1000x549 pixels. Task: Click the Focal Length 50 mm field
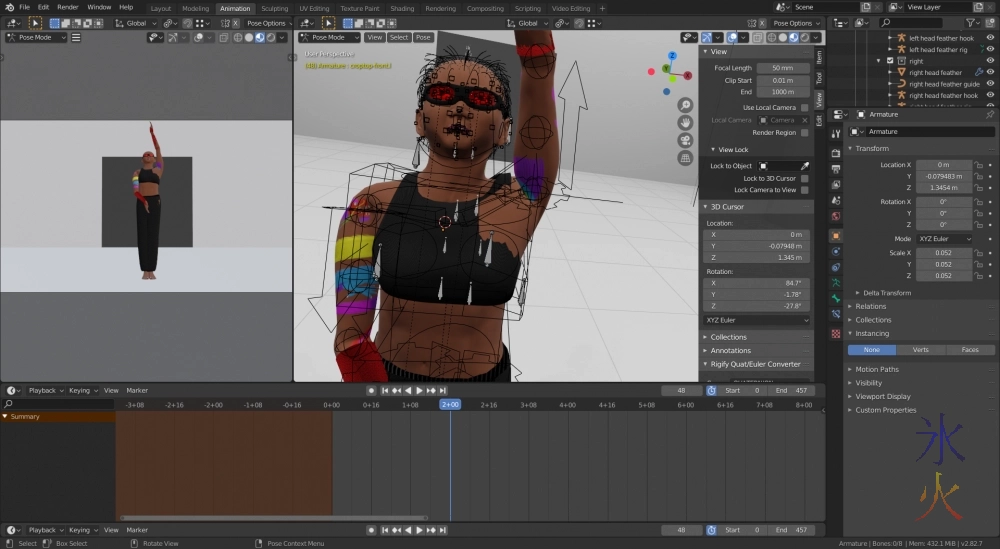click(x=783, y=68)
